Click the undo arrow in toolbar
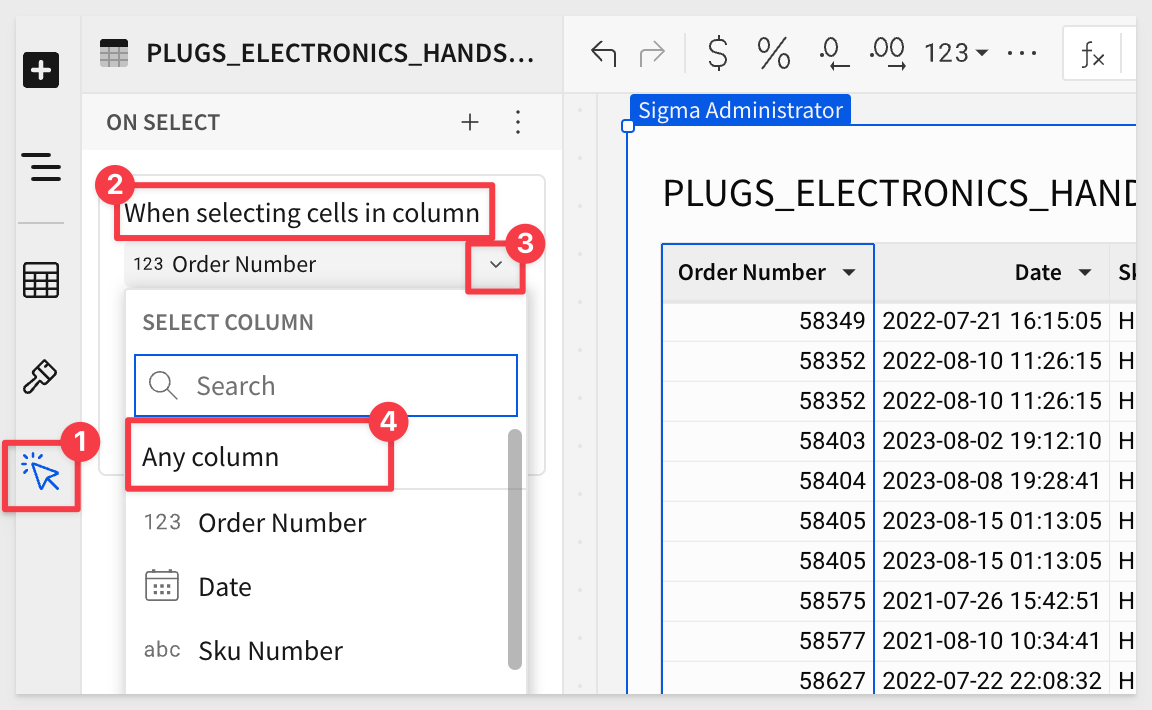The height and width of the screenshot is (710, 1152). [x=603, y=53]
